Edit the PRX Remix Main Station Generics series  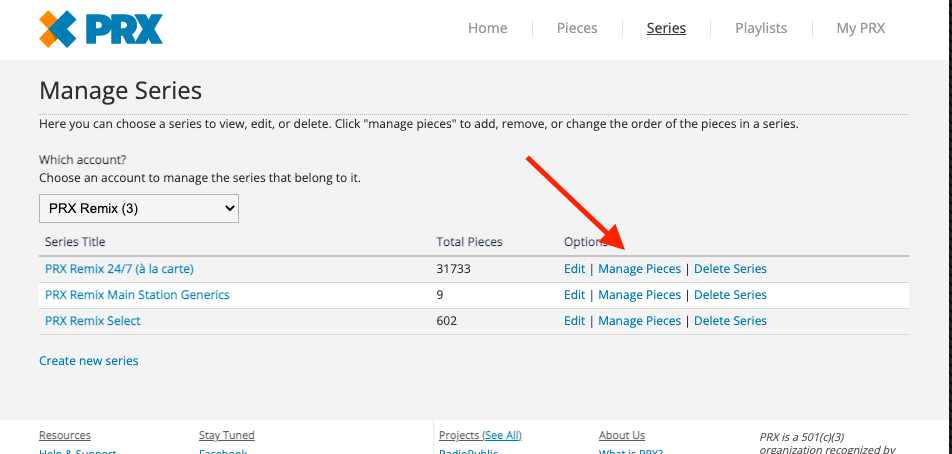574,294
